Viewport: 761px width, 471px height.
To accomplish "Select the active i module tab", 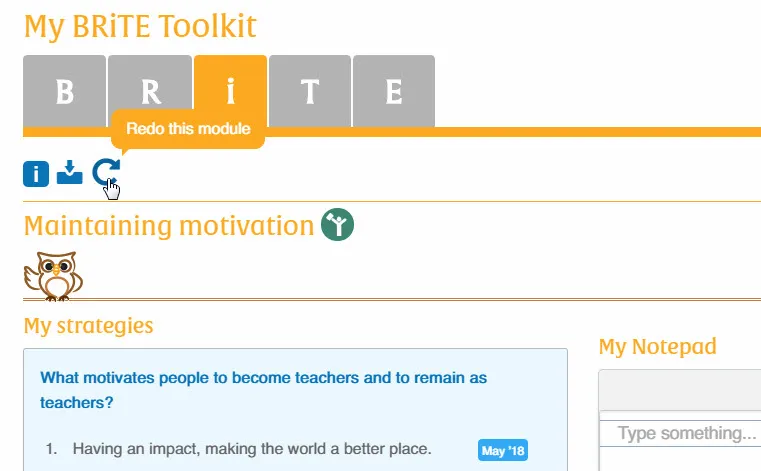I will point(231,92).
